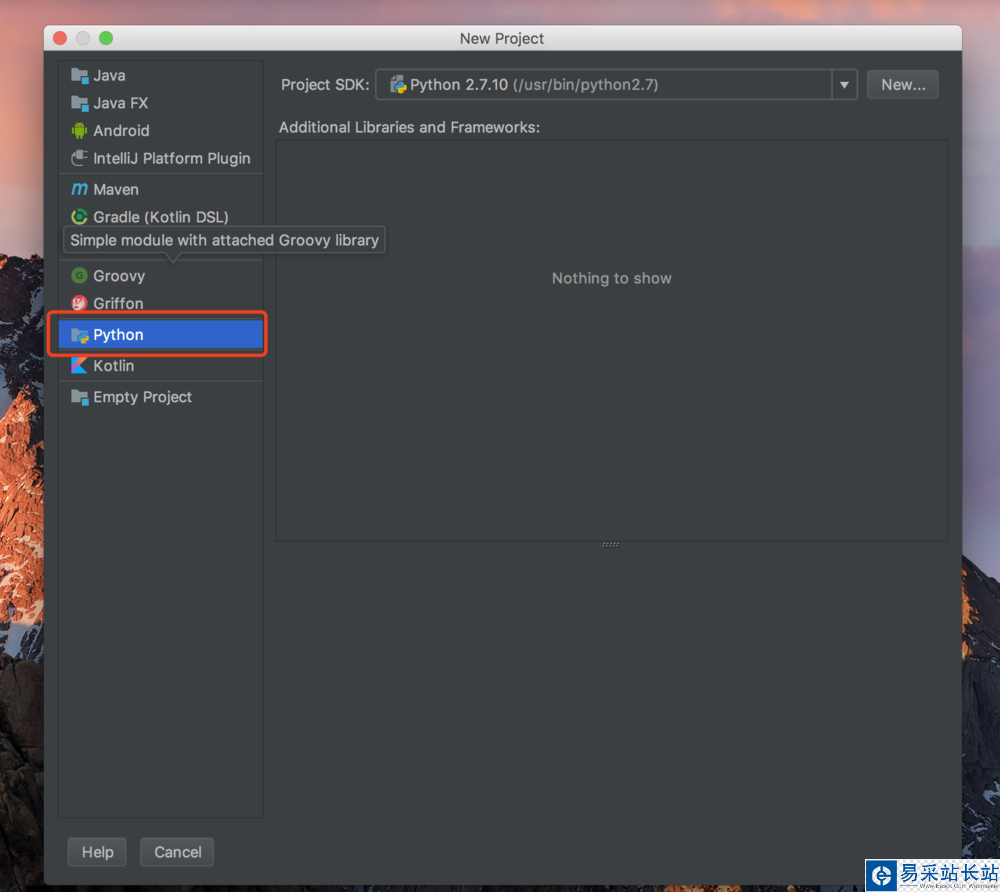Select the Empty Project label

click(x=142, y=397)
